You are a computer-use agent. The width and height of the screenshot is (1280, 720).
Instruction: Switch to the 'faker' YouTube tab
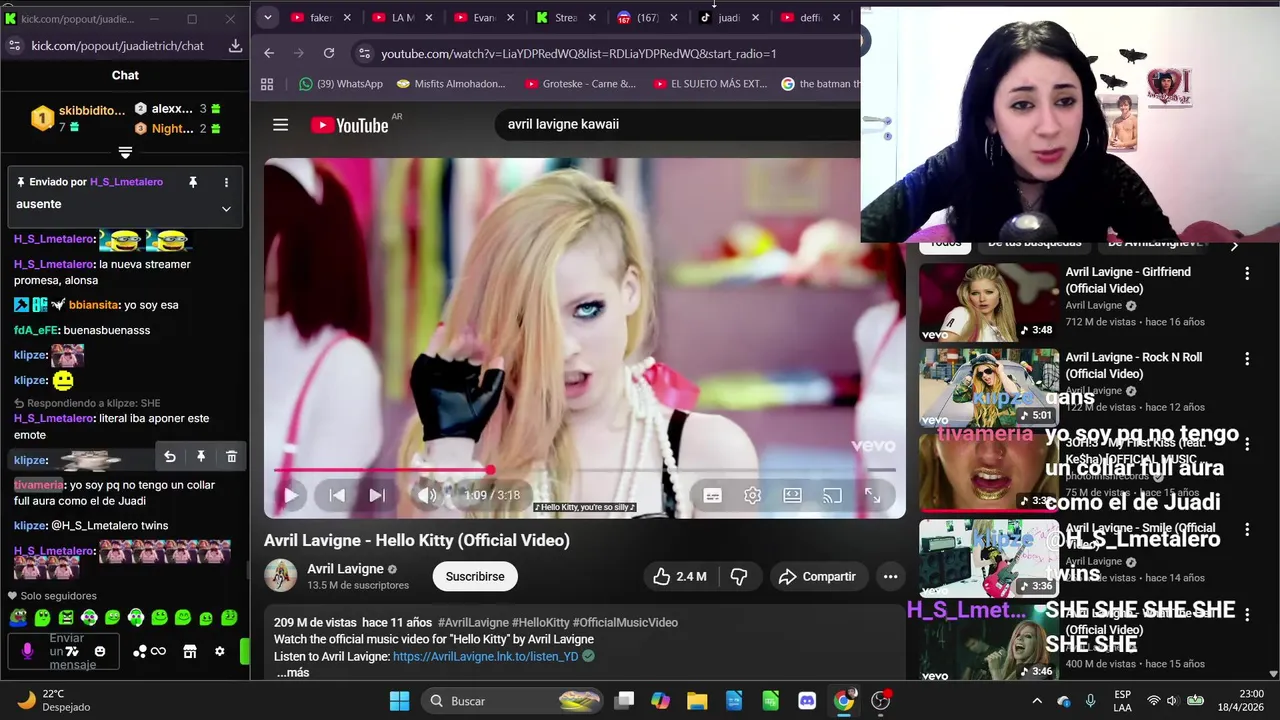click(x=320, y=17)
